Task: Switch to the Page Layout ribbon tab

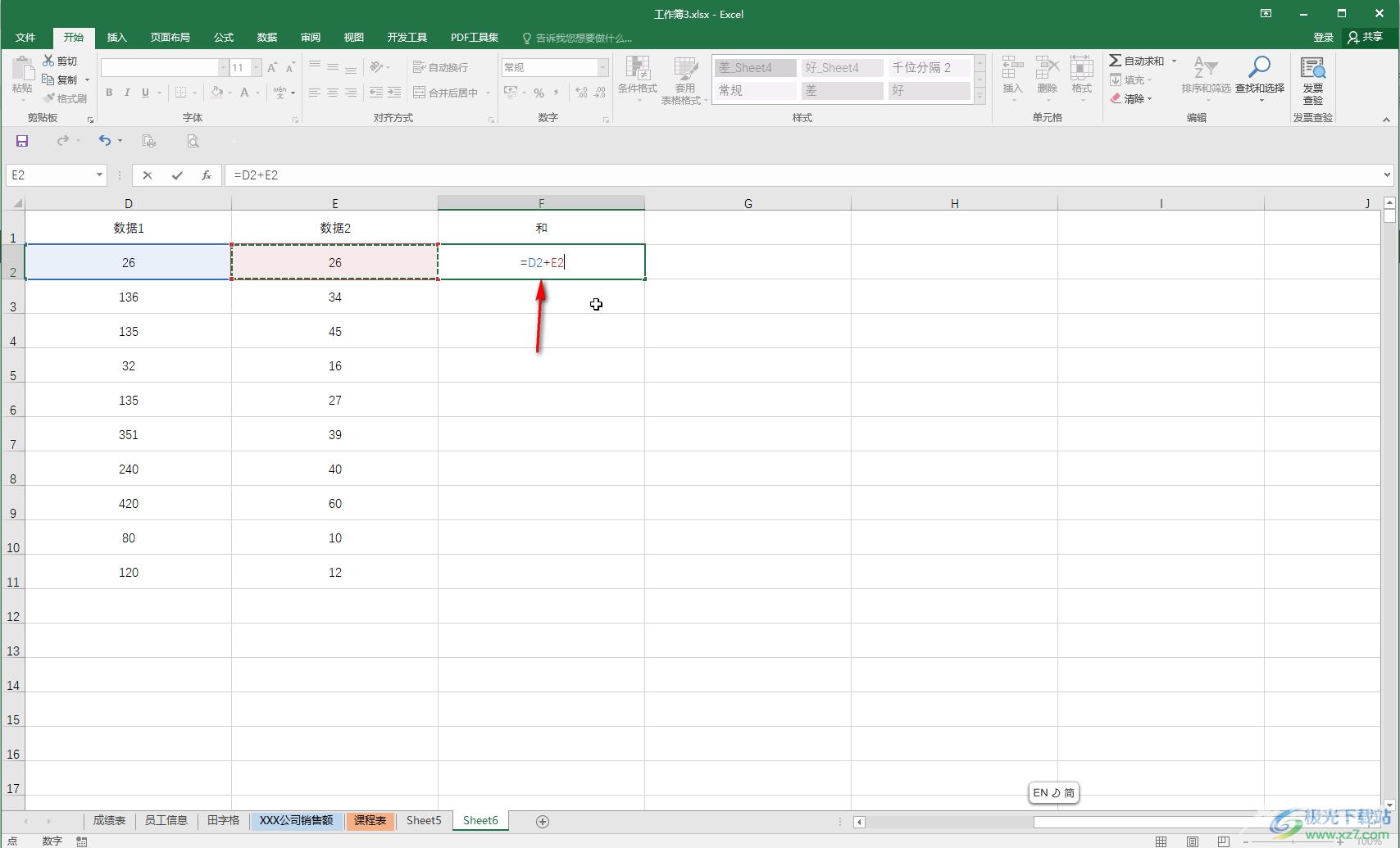Action: point(170,38)
